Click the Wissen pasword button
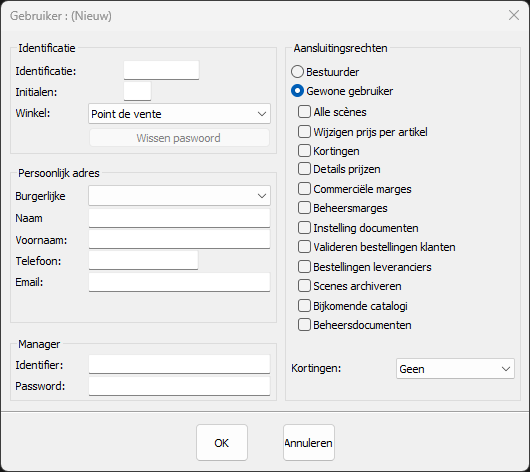Screen dimensions: 530x472 point(179,138)
